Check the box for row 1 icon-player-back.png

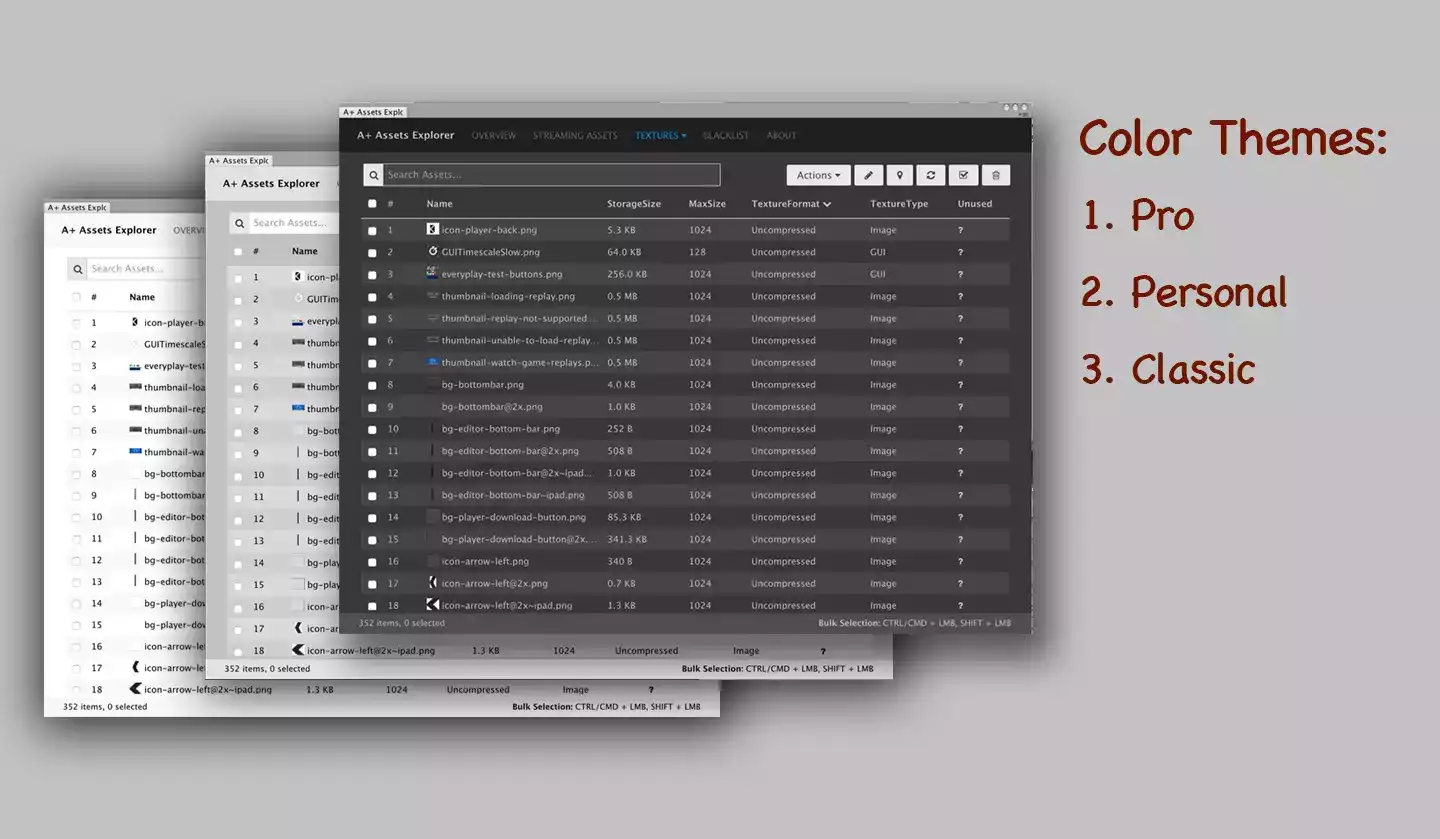(x=372, y=231)
